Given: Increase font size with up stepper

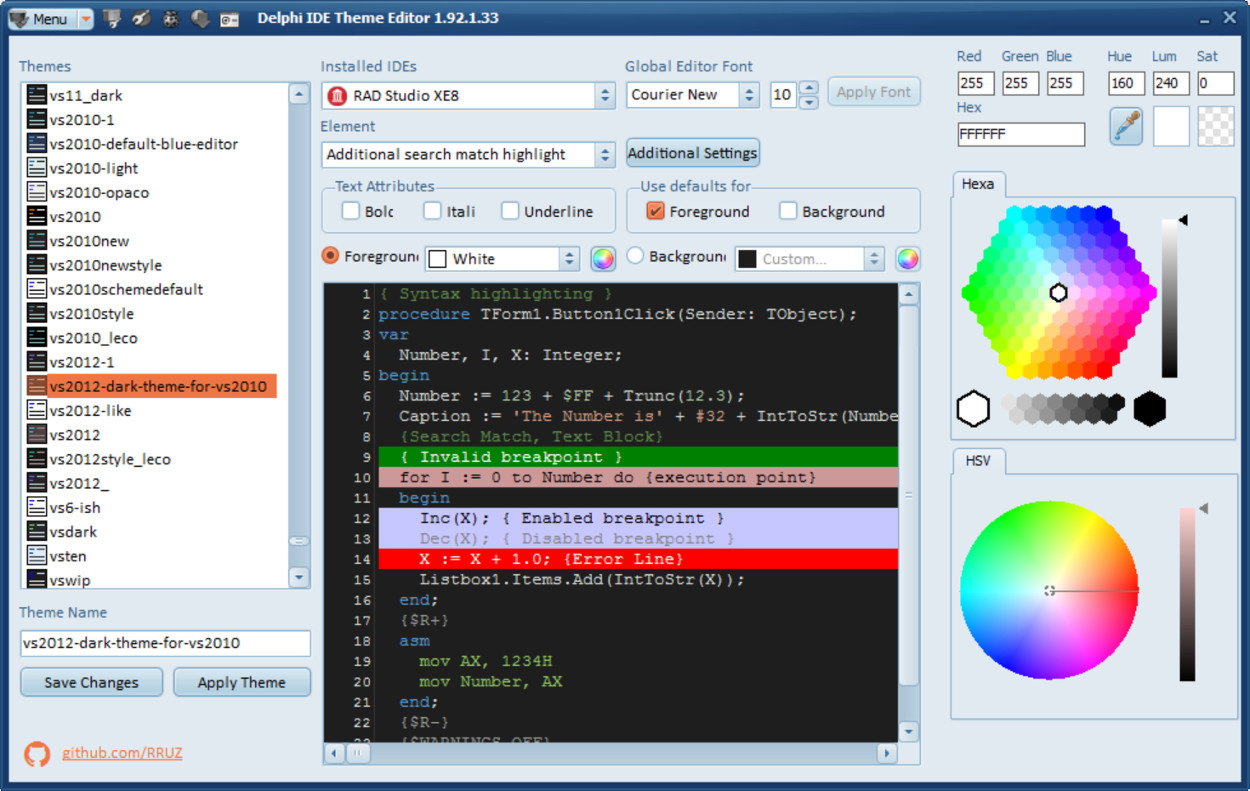Looking at the screenshot, I should pos(809,88).
